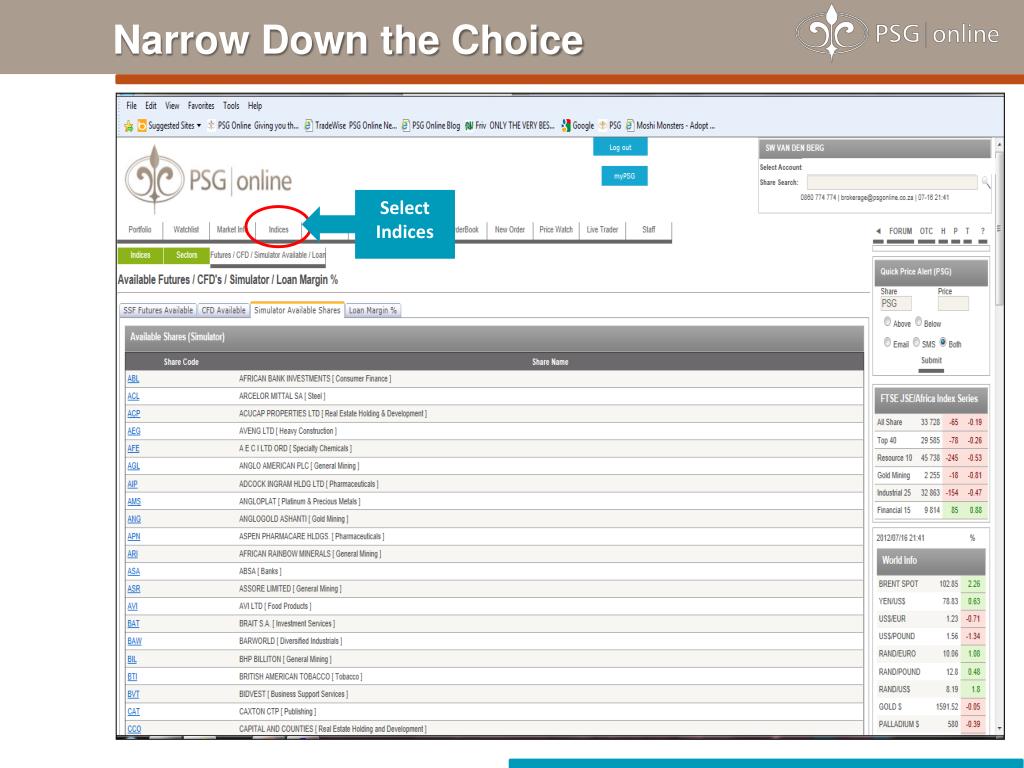
Task: Click the left arrow beside FORUM
Action: pyautogui.click(x=878, y=231)
